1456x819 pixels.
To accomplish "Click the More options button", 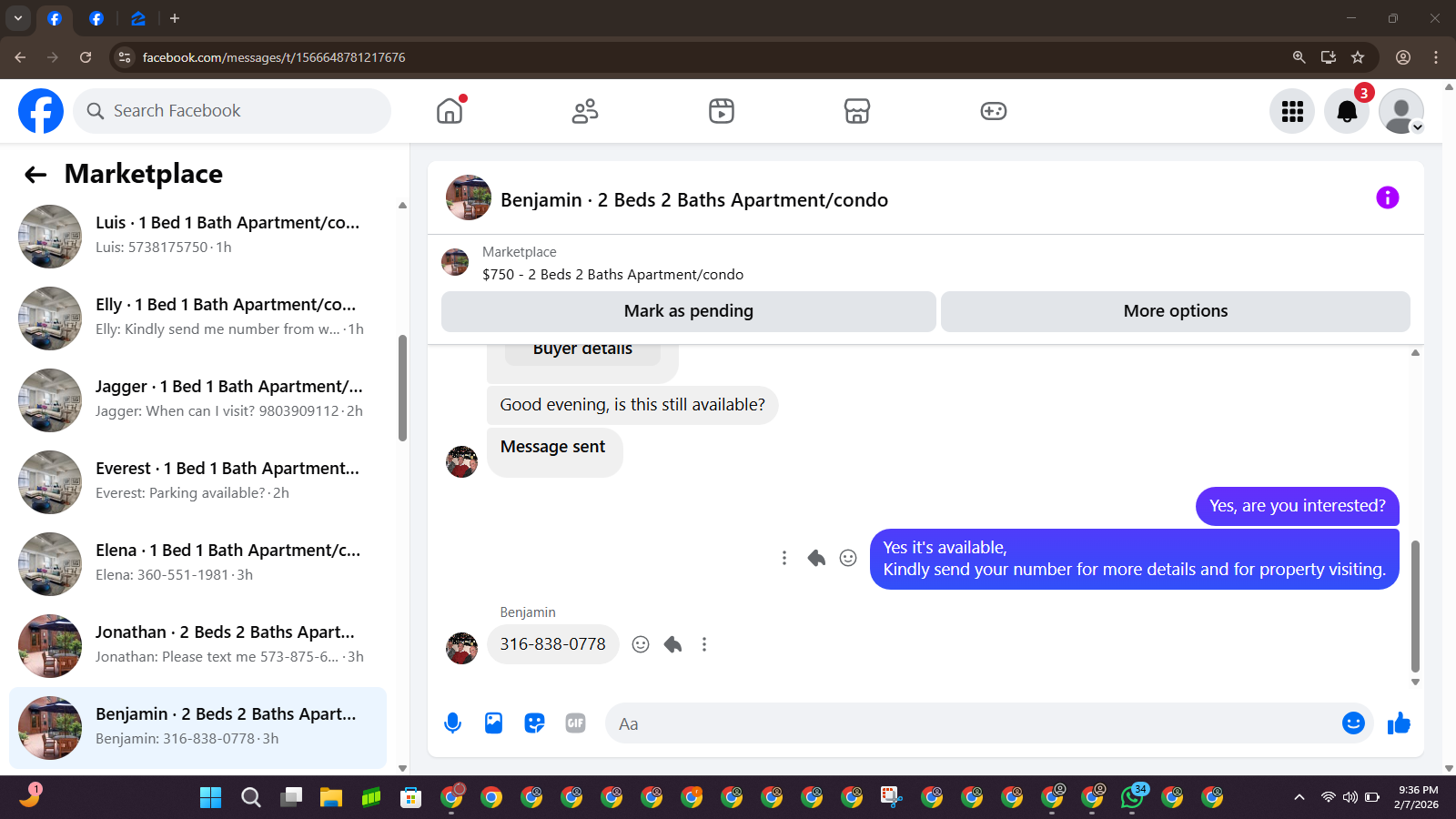I will click(x=1176, y=311).
